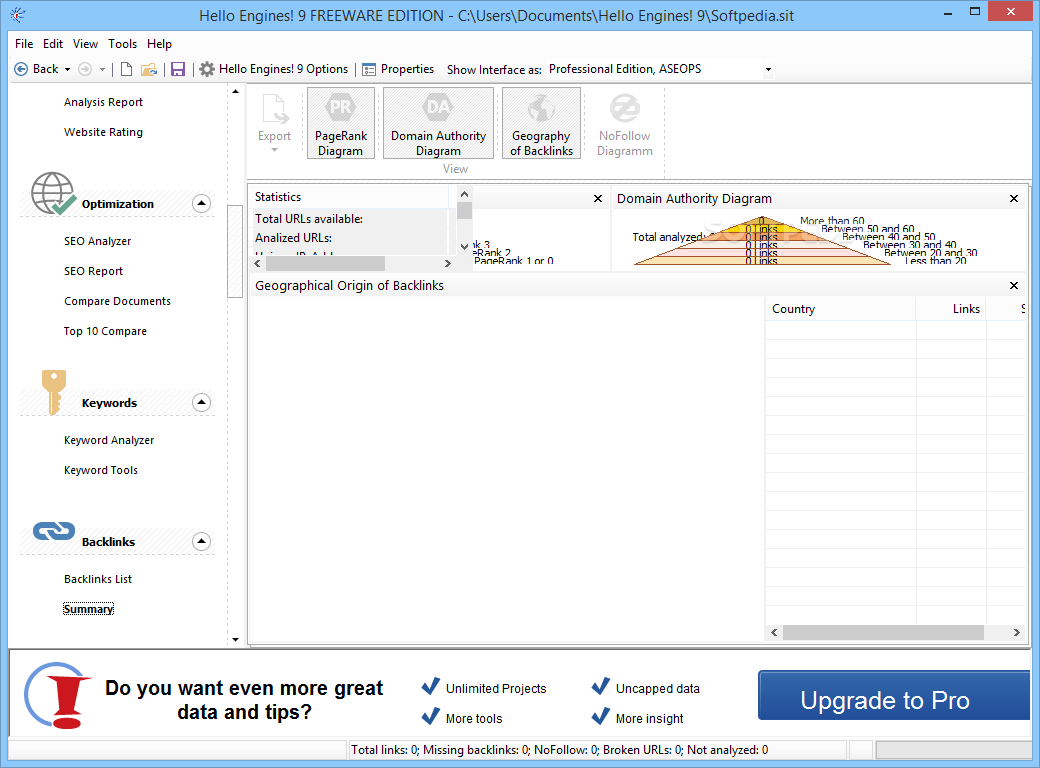Image resolution: width=1040 pixels, height=768 pixels.
Task: Open the Show Interface as combo box
Action: (x=661, y=69)
